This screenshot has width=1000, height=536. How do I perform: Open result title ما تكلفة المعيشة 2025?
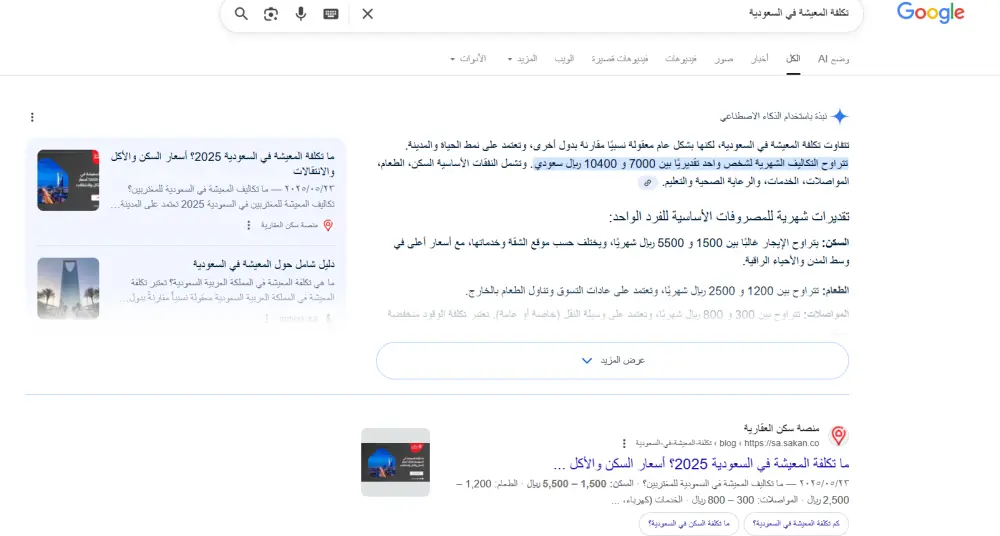tap(702, 463)
